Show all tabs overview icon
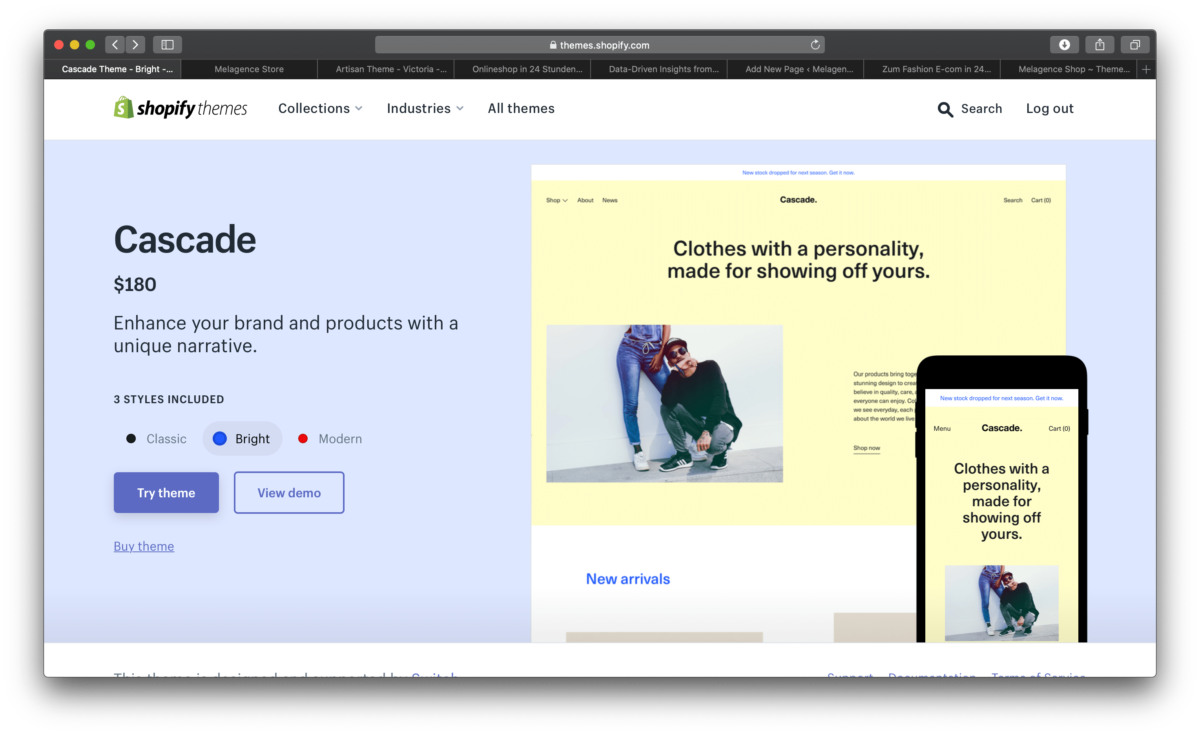 click(x=1135, y=45)
